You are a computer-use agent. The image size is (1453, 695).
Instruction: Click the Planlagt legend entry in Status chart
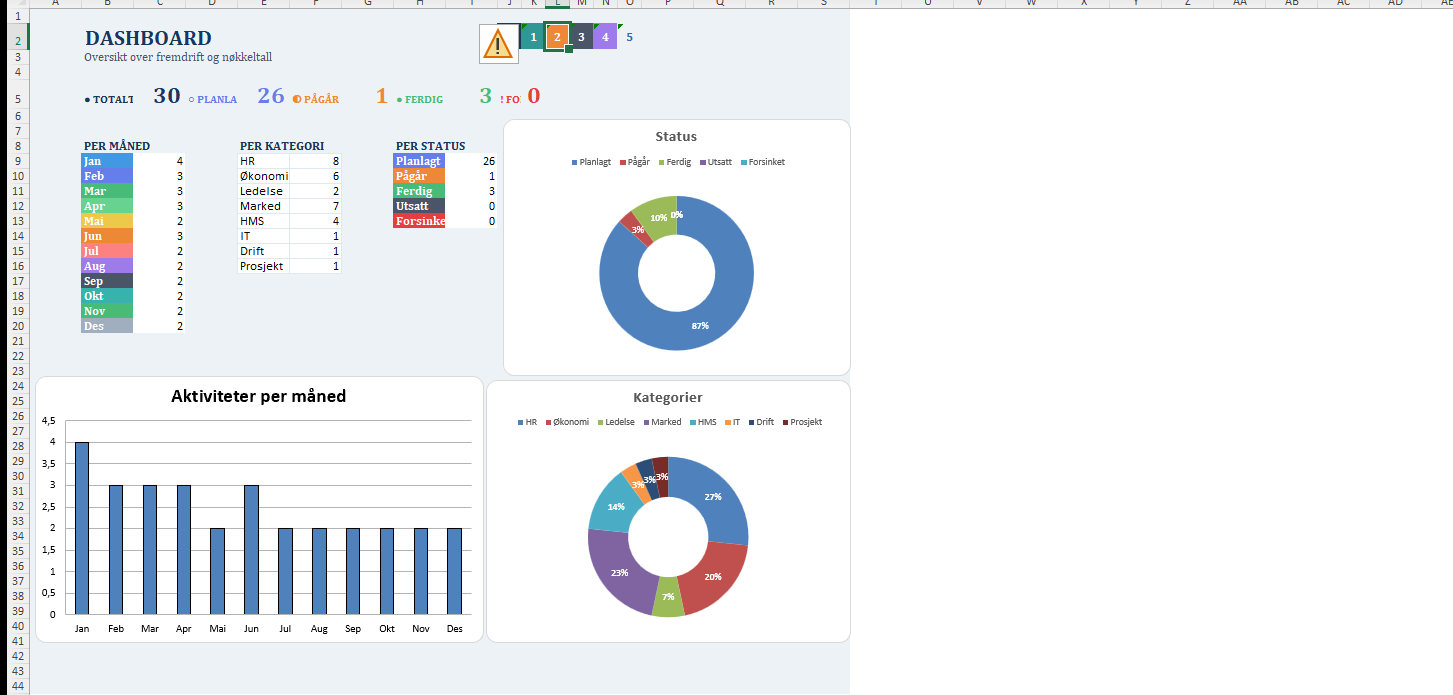coord(594,162)
